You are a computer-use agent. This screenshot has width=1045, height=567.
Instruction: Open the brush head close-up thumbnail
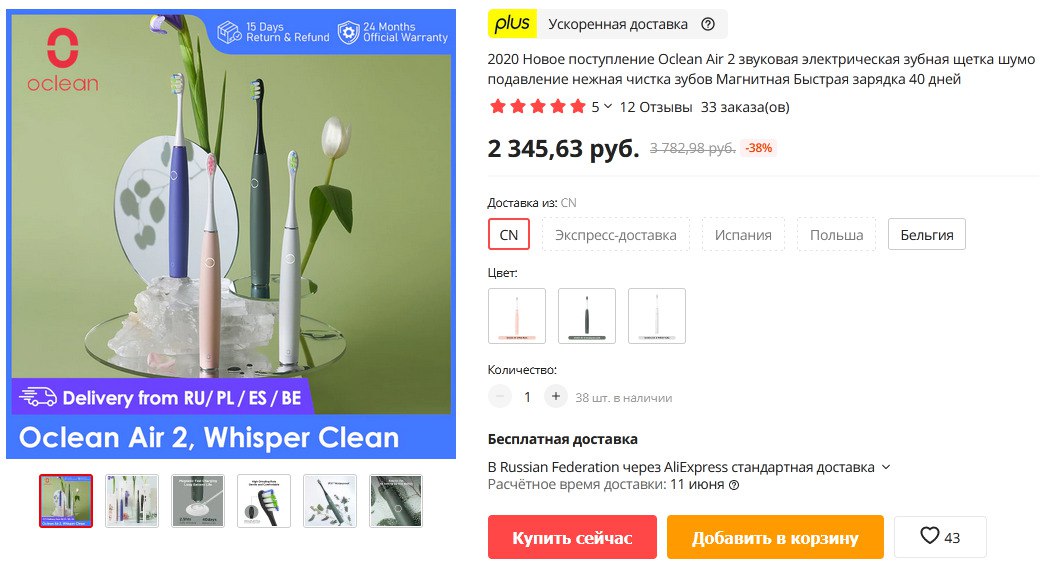coord(264,501)
